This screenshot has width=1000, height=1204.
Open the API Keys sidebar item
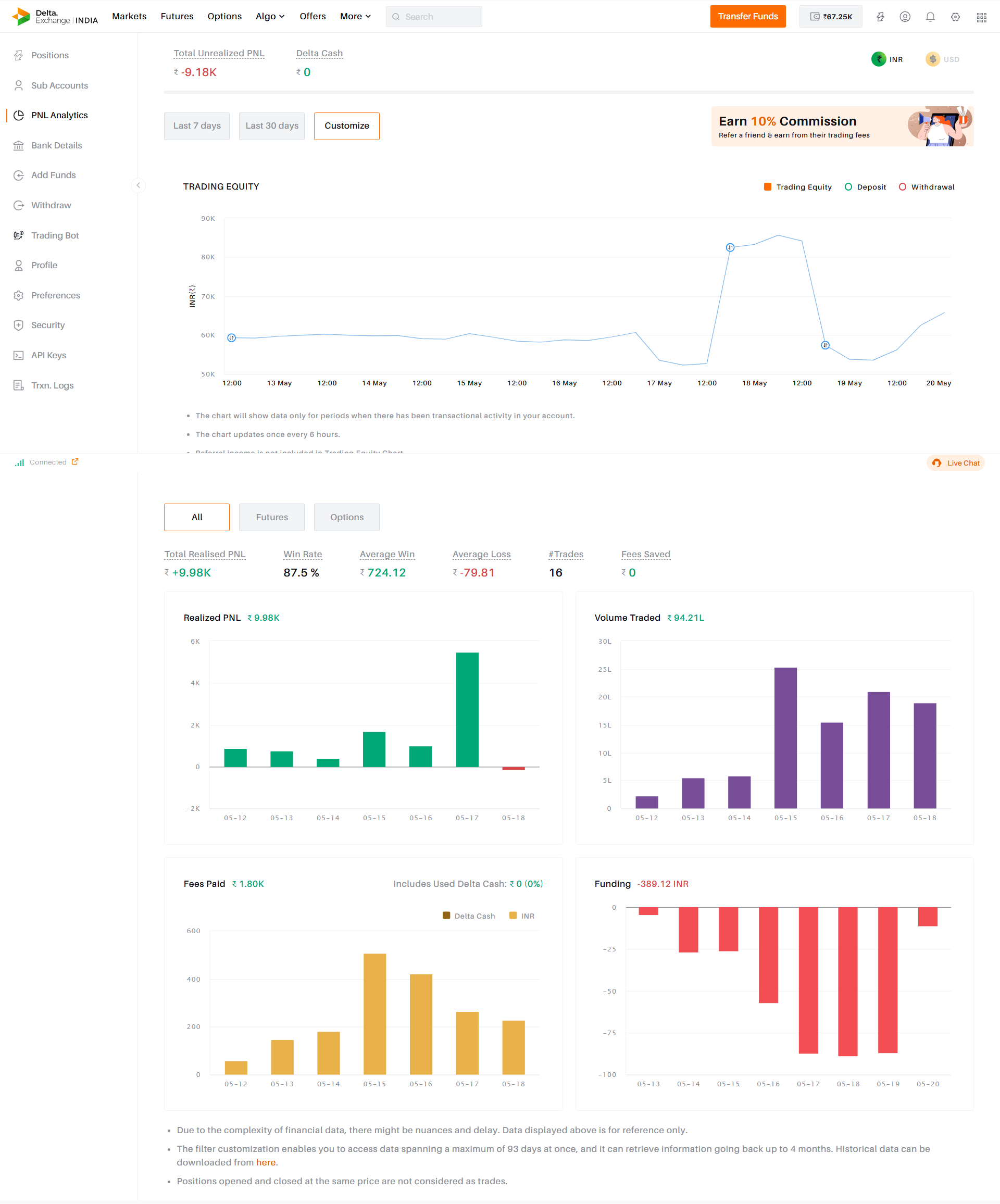(x=48, y=356)
